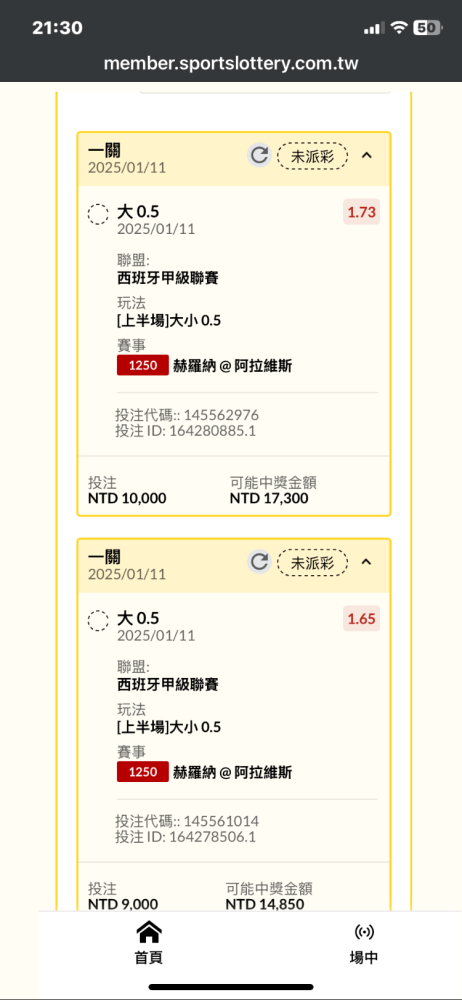Viewport: 462px width, 1000px height.
Task: Tap bet code 145562976 text
Action: pyautogui.click(x=221, y=415)
